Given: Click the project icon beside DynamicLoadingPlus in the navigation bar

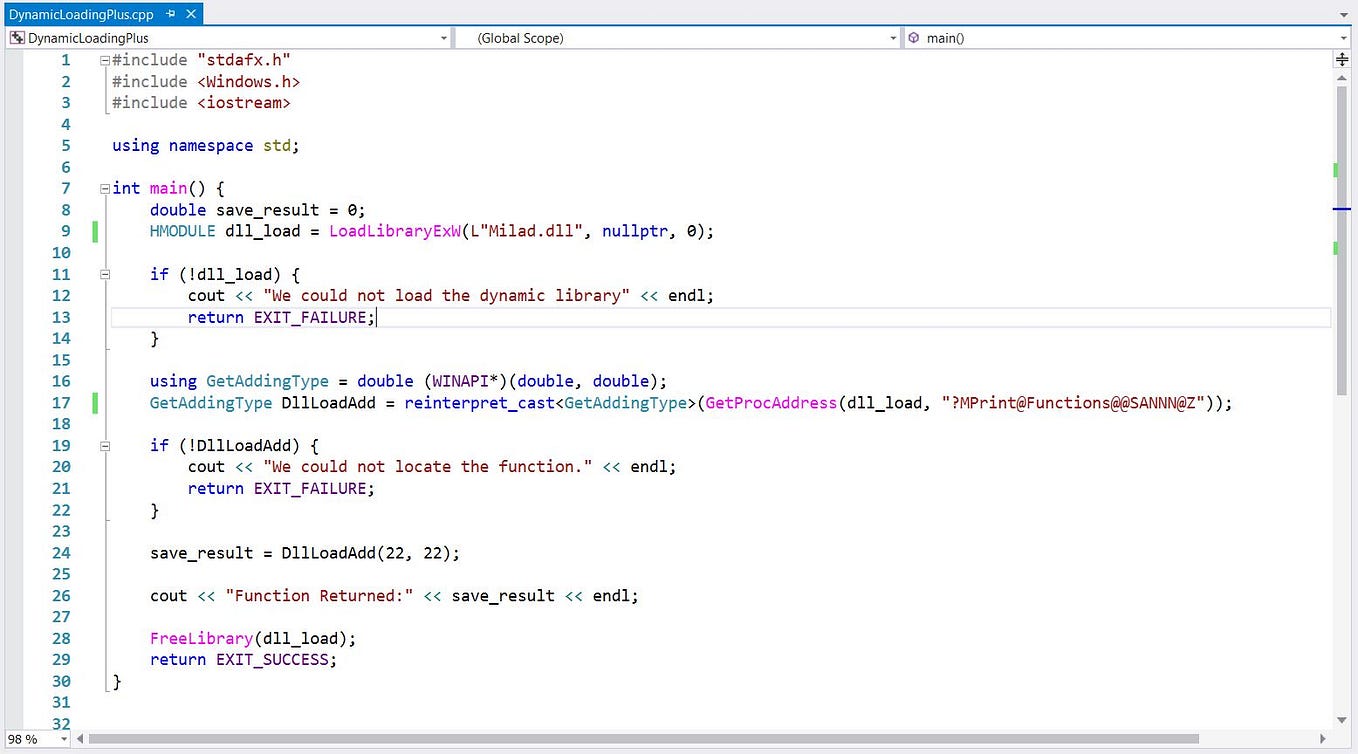Looking at the screenshot, I should pos(16,37).
